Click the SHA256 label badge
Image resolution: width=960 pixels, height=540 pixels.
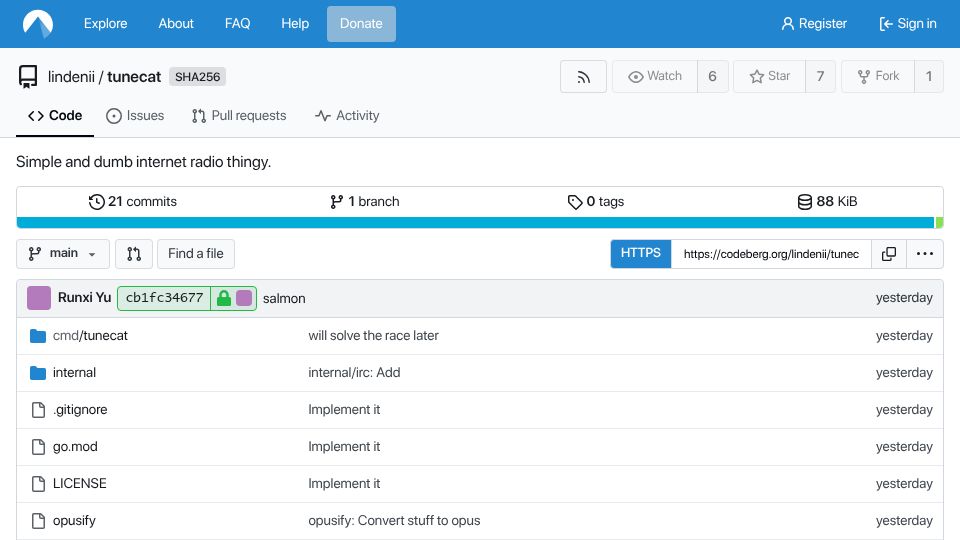(x=197, y=77)
